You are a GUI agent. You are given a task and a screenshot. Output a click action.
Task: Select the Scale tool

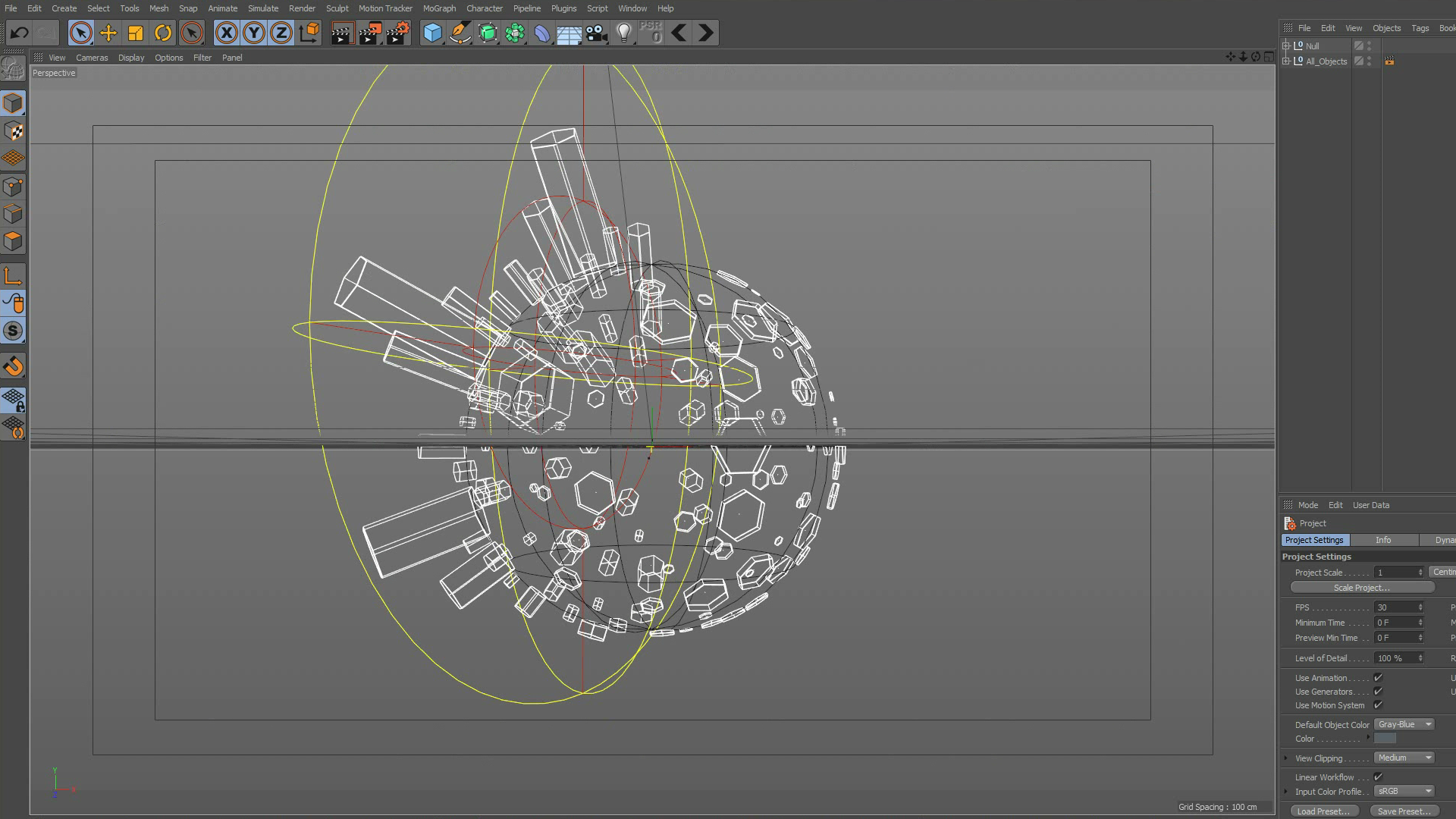coord(136,33)
